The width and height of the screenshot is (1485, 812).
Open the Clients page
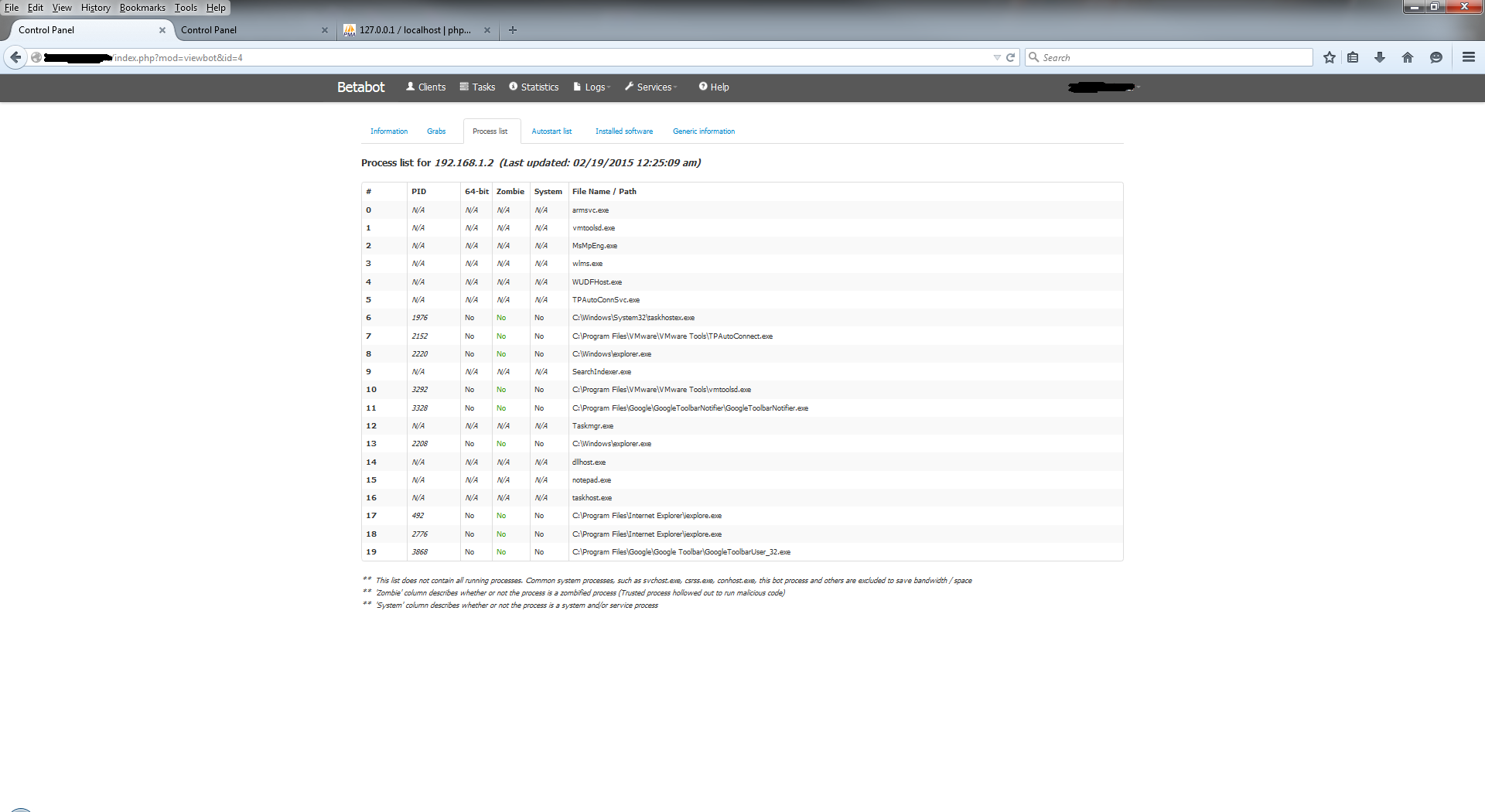click(x=426, y=87)
